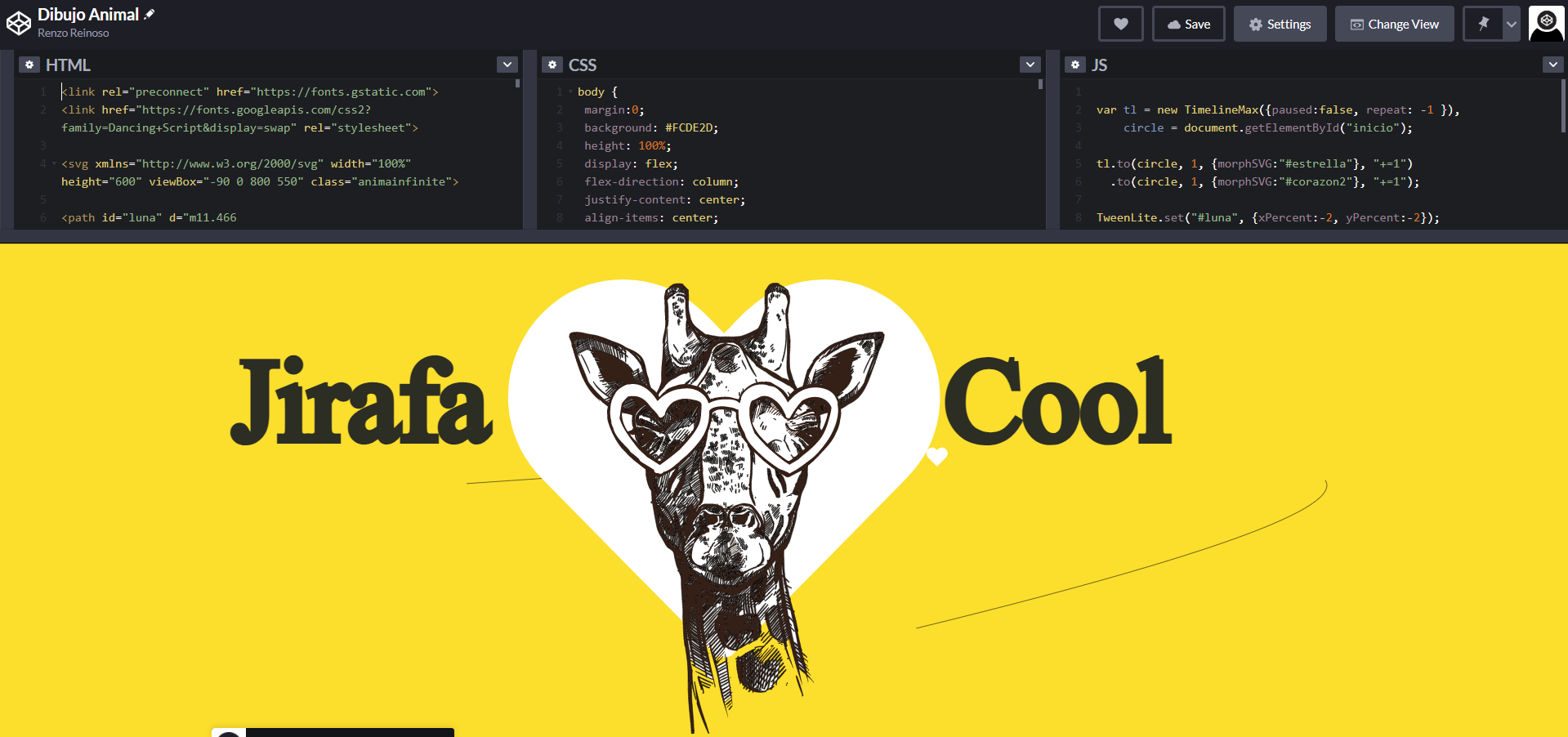Click 'align-items: center;' line in CSS
The image size is (1568, 737).
click(651, 217)
